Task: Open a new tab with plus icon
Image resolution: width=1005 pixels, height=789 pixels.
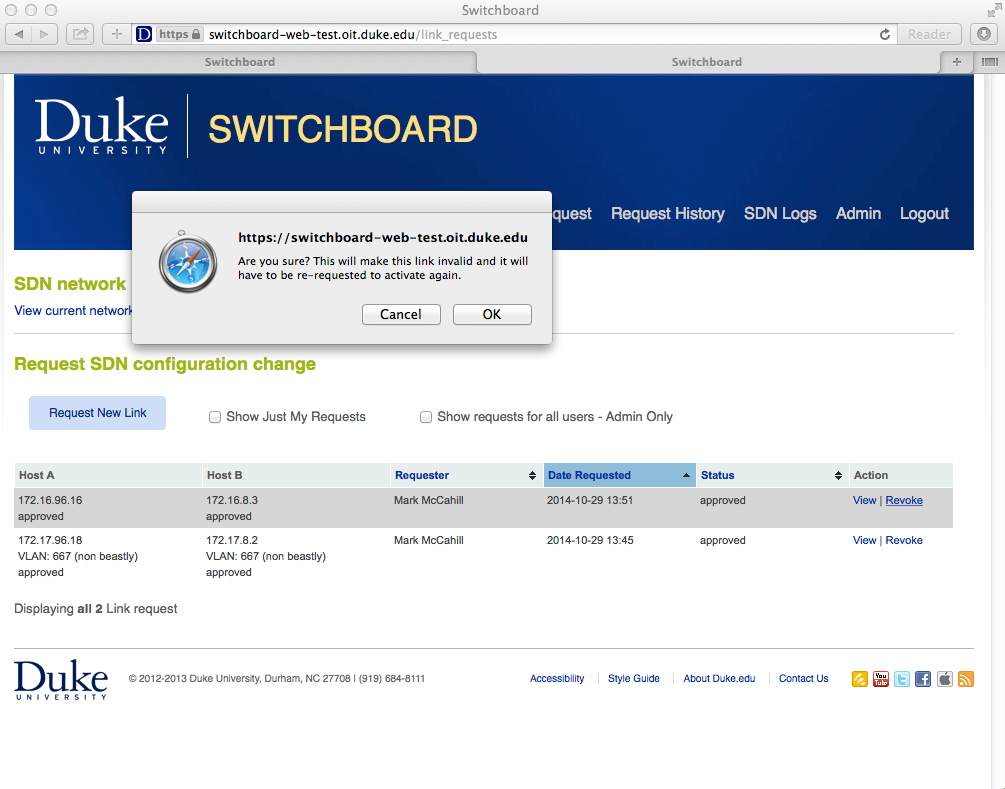Action: click(x=956, y=62)
